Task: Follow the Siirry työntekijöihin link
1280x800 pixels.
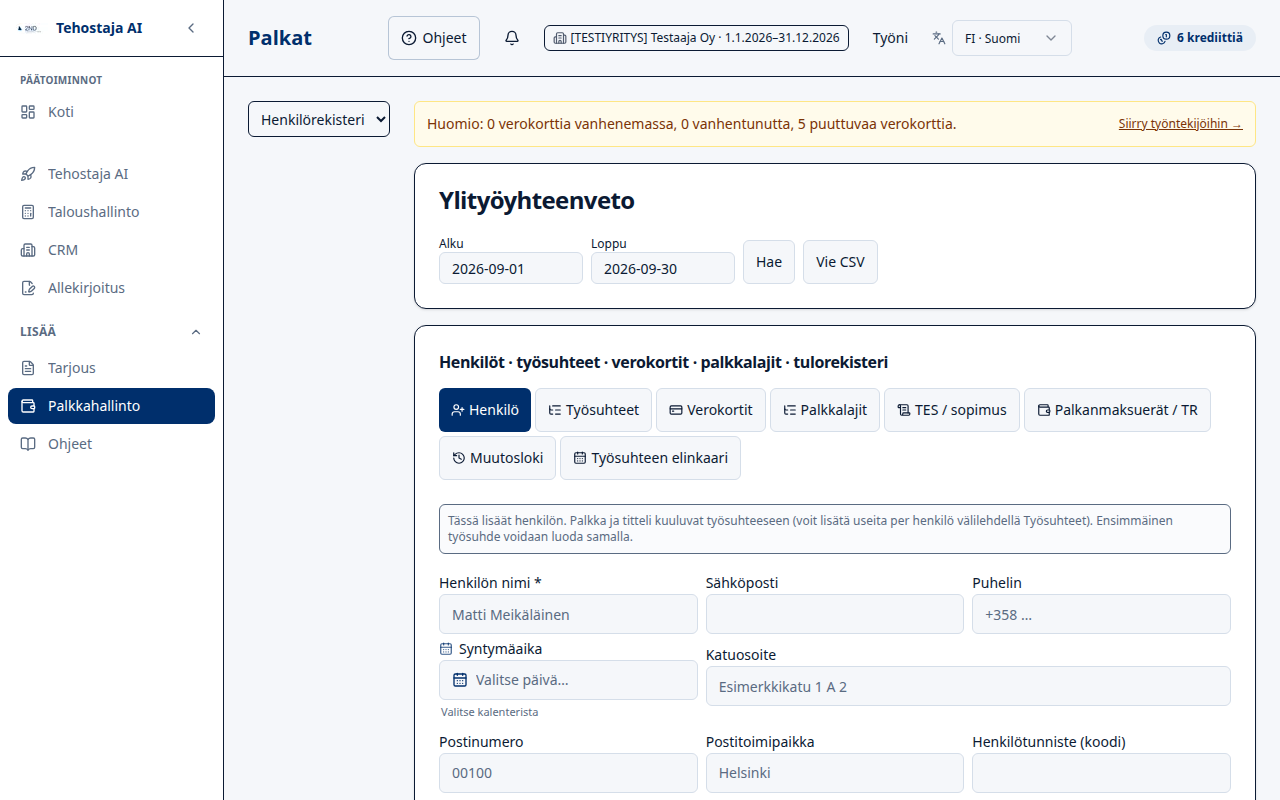Action: [x=1180, y=124]
